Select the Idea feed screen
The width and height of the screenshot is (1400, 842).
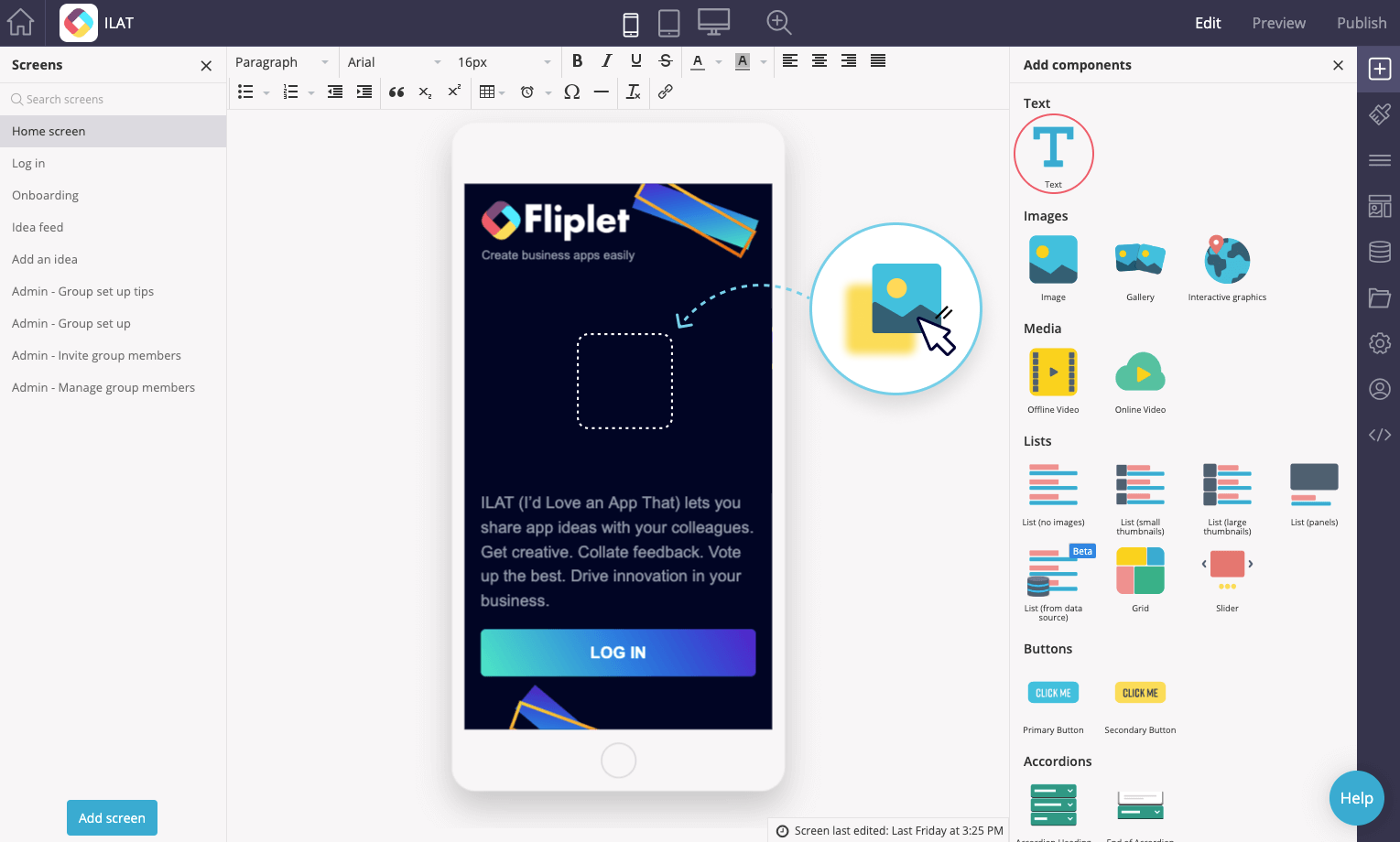coord(113,227)
